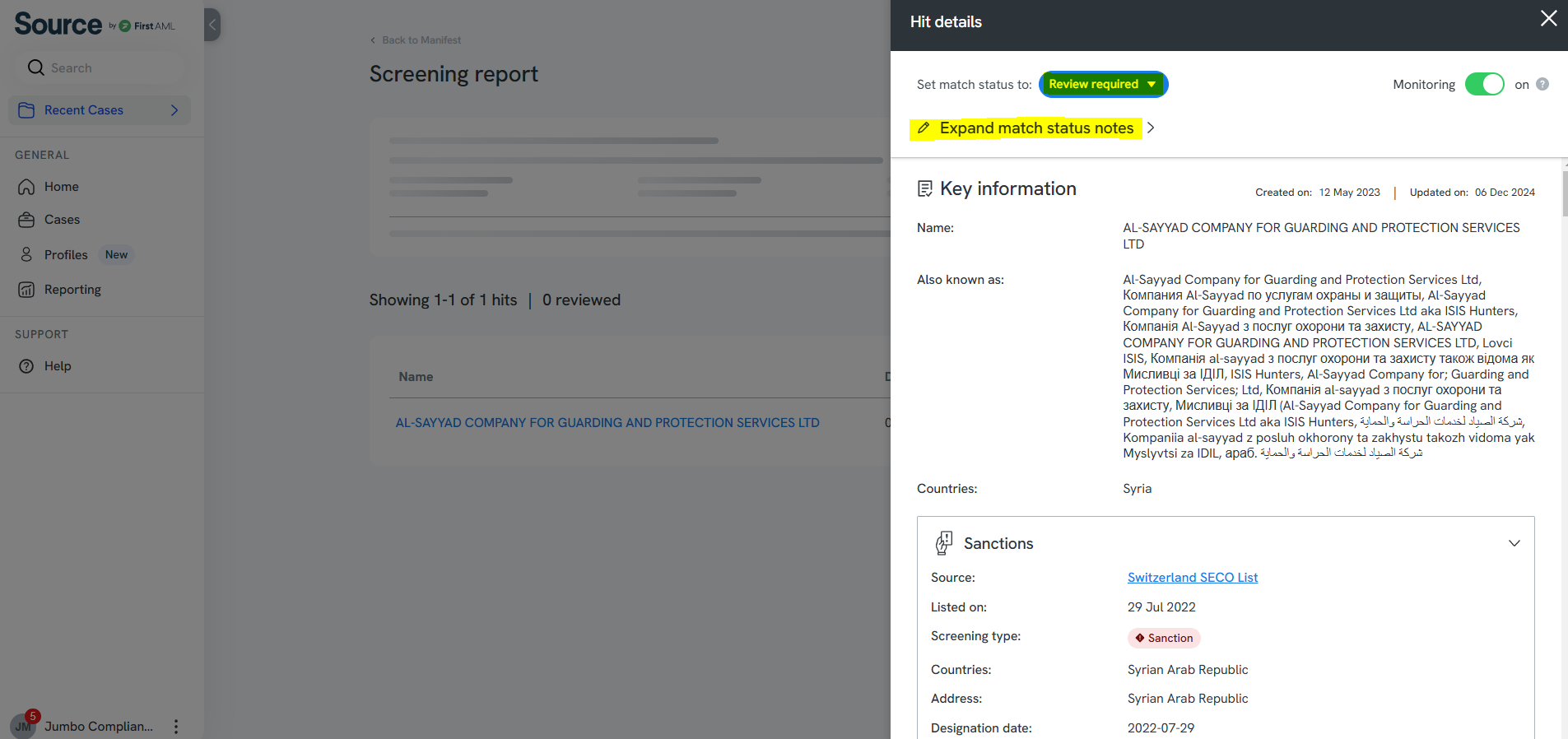Click the Hit details panel title
The width and height of the screenshot is (1568, 739).
[946, 22]
